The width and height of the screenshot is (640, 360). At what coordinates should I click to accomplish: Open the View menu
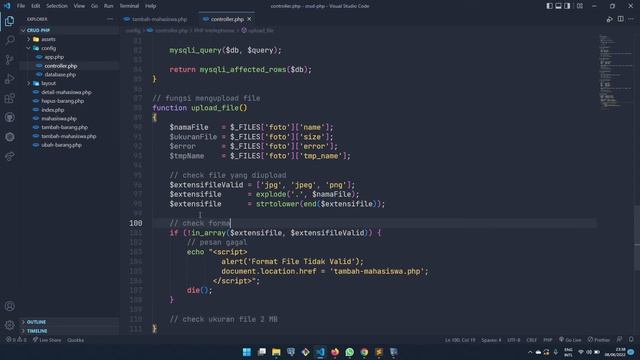tap(79, 6)
